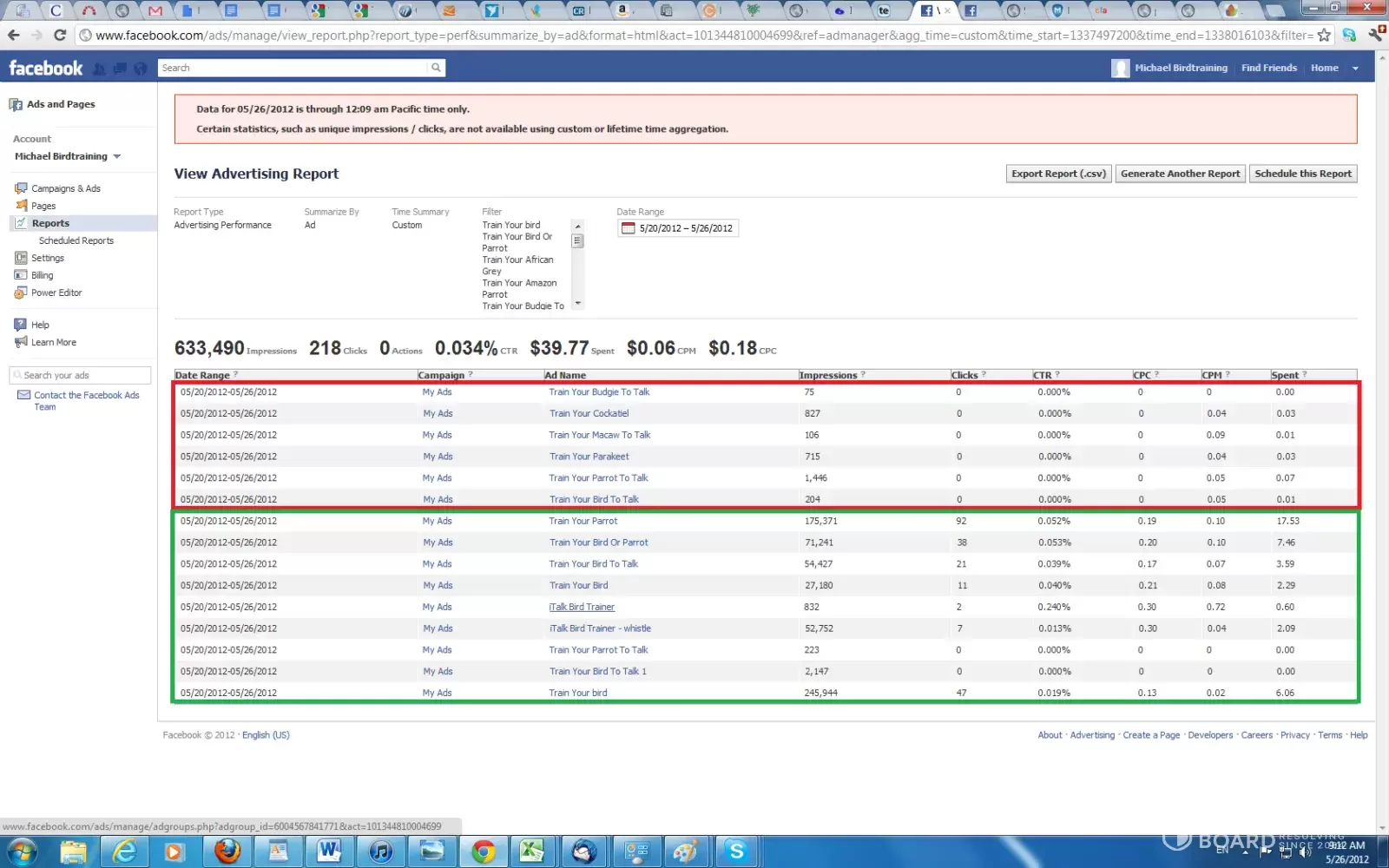1389x868 pixels.
Task: Open Firefox from the taskbar
Action: tap(227, 852)
